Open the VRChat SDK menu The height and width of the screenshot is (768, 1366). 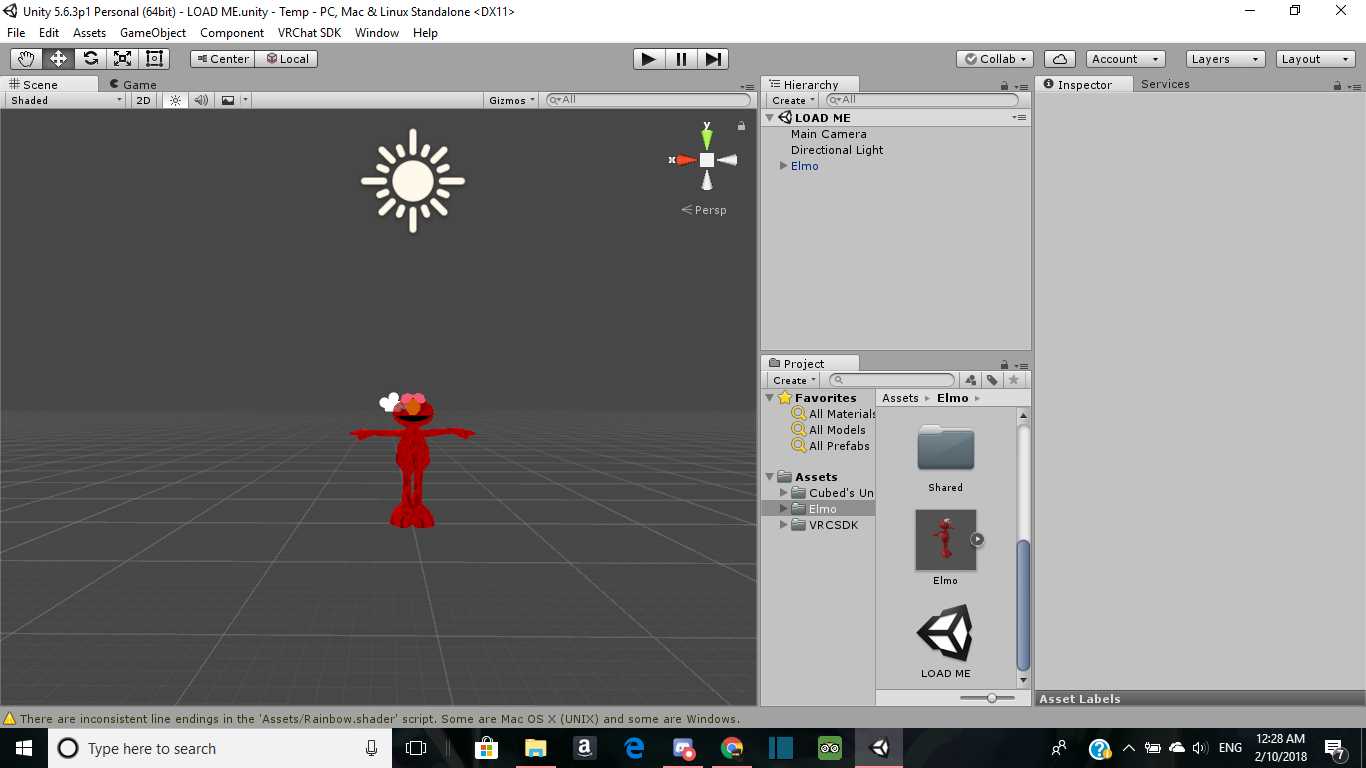coord(309,33)
